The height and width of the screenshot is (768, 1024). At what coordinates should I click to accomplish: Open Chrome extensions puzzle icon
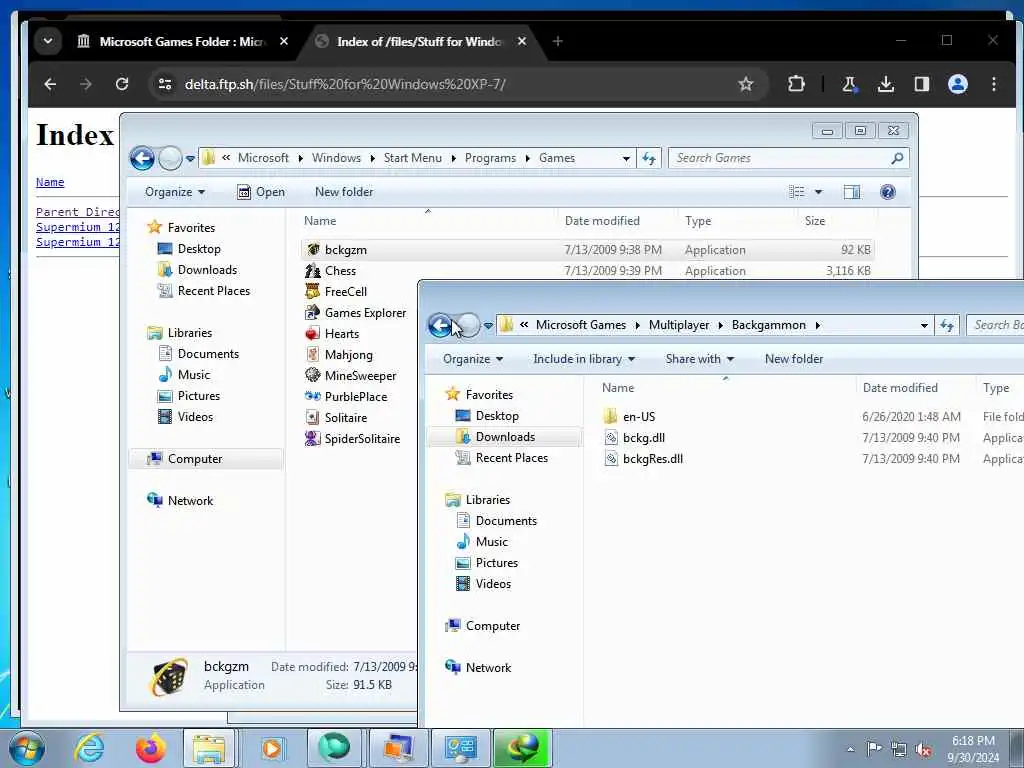[x=796, y=84]
